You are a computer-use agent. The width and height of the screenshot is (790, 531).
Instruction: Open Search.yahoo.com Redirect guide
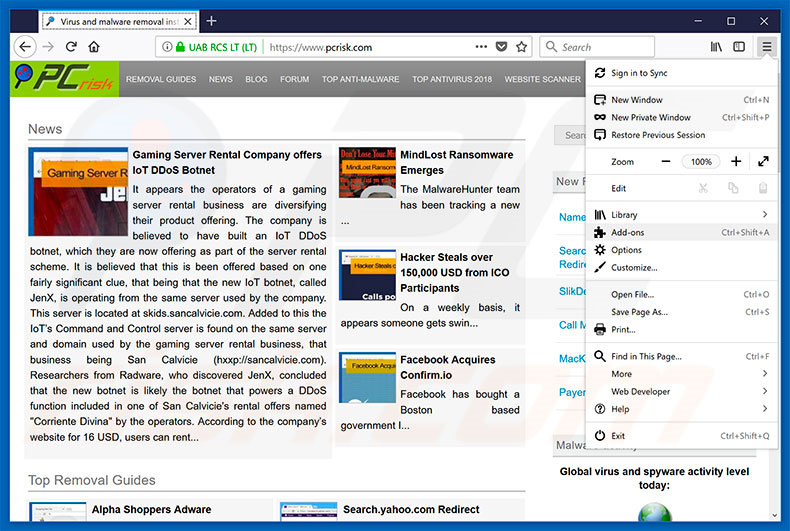[411, 509]
